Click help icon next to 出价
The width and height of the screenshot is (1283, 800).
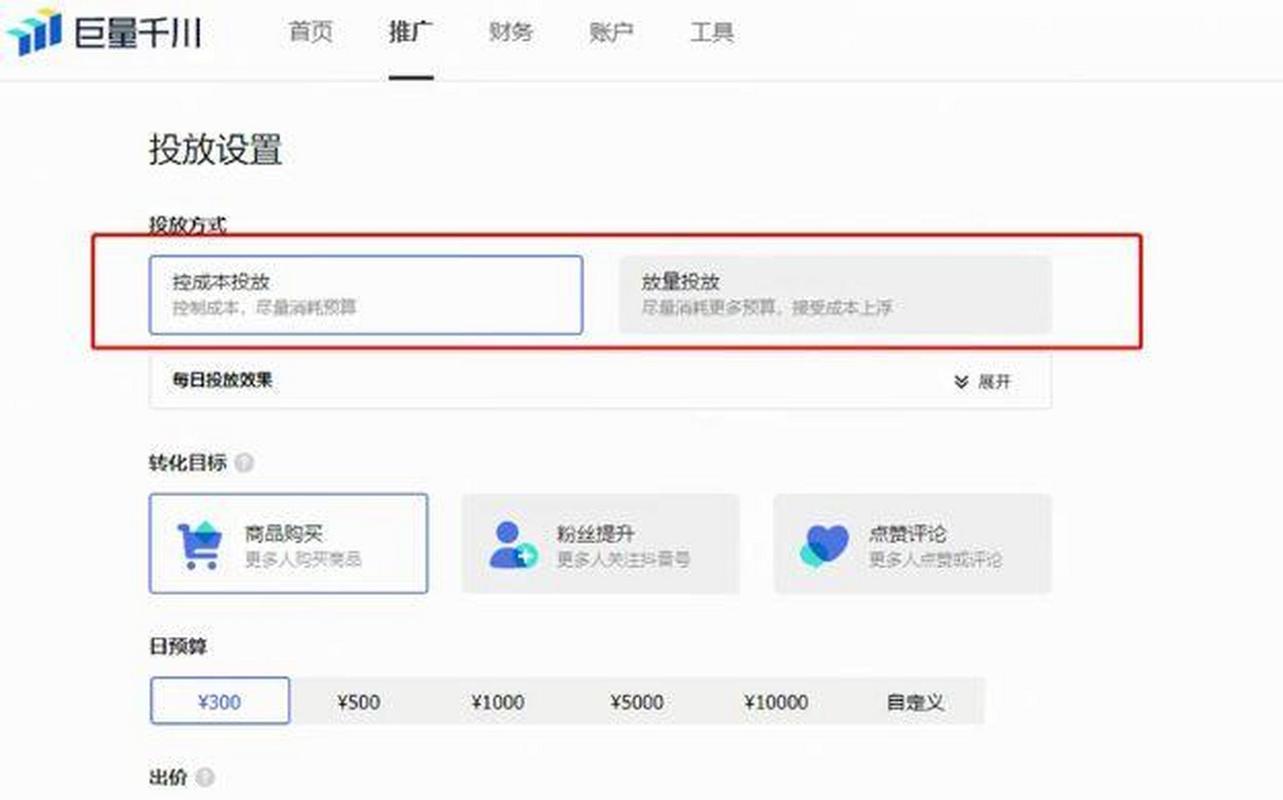(x=204, y=777)
